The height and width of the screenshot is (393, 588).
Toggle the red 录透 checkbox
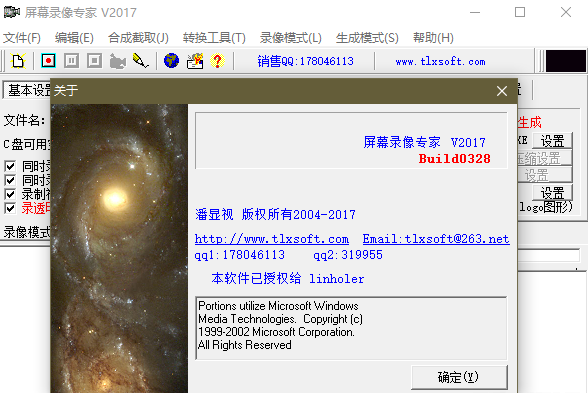pyautogui.click(x=10, y=208)
